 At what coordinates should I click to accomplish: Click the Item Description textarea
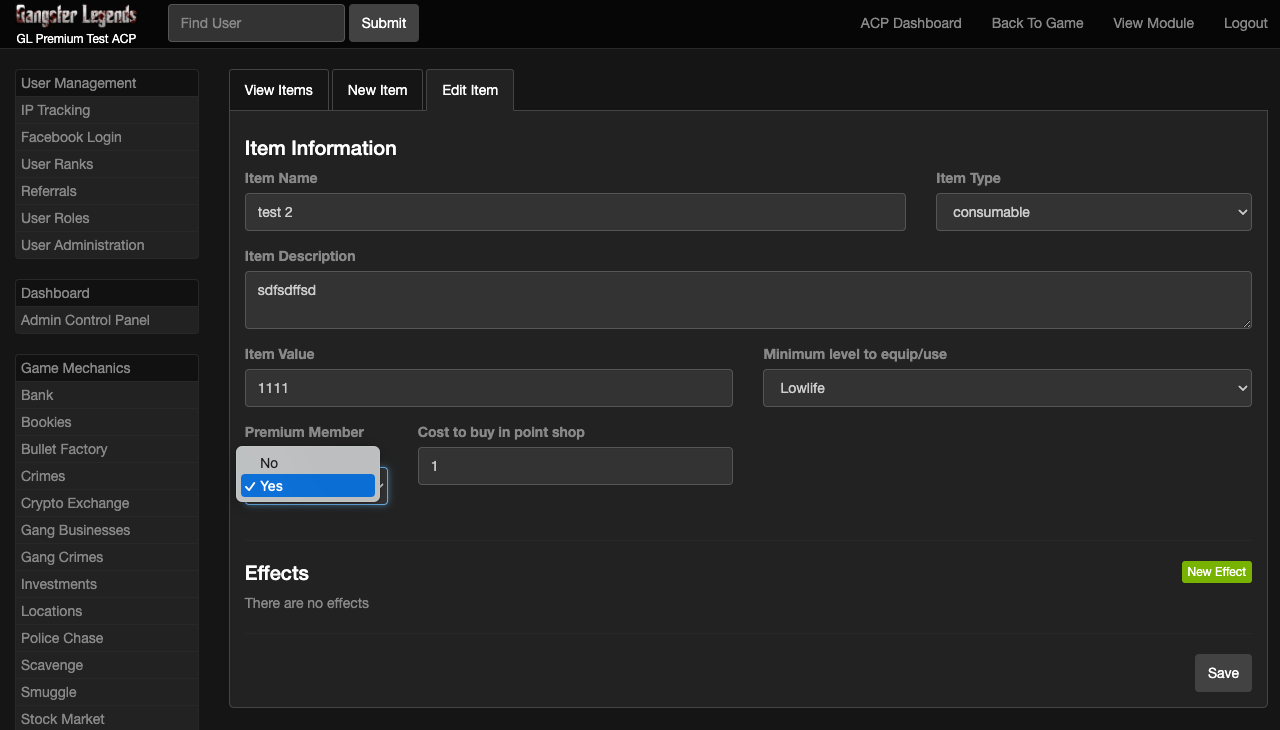(747, 299)
